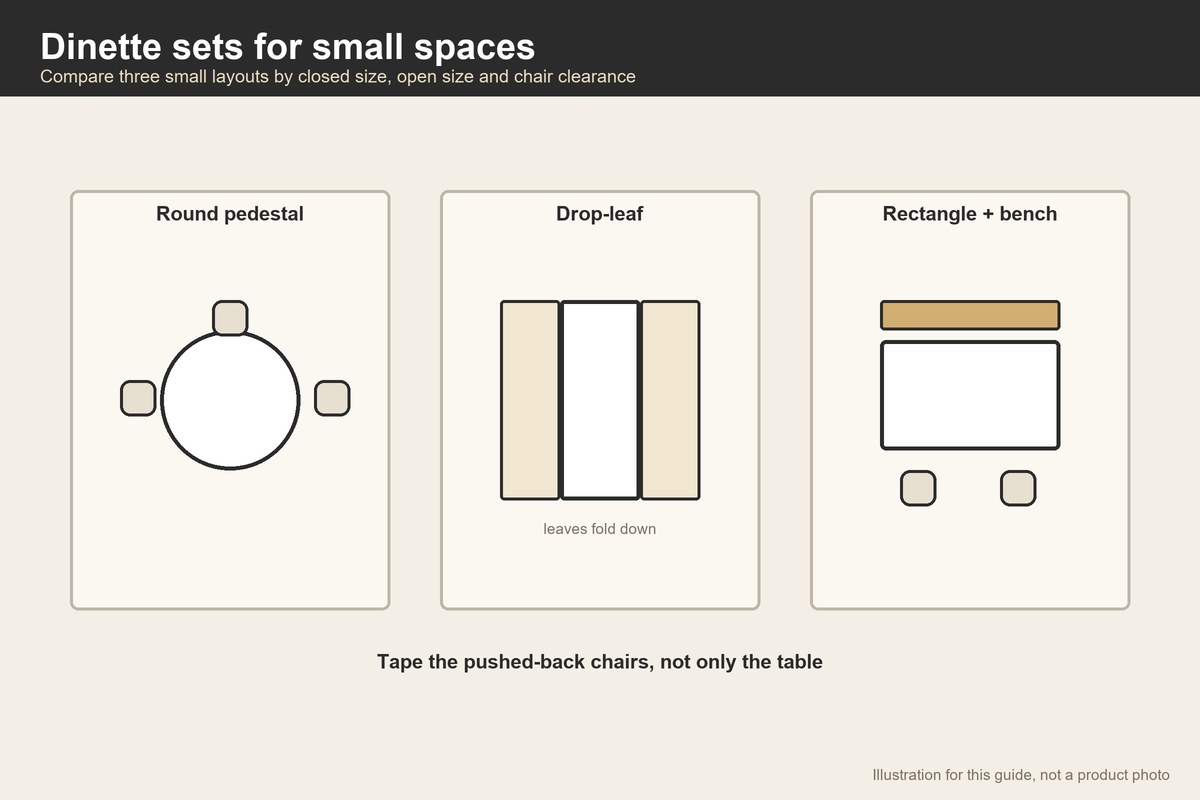Click the white rectangle table

(970, 395)
